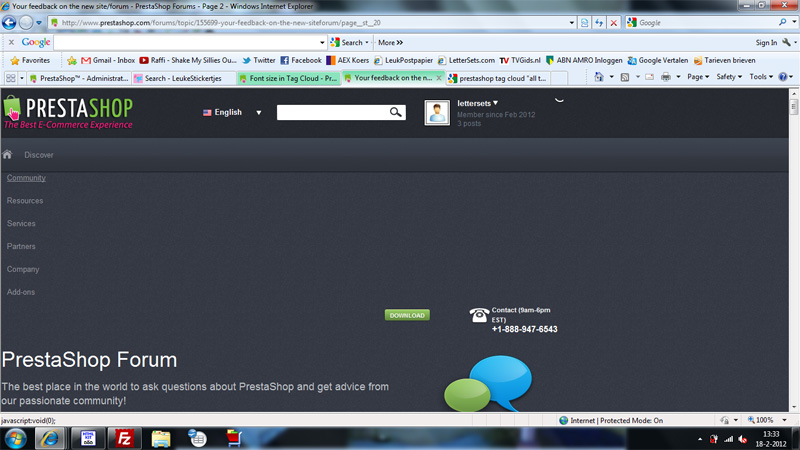This screenshot has height=450, width=800.
Task: Open the Favorites star button
Action: tap(30, 60)
